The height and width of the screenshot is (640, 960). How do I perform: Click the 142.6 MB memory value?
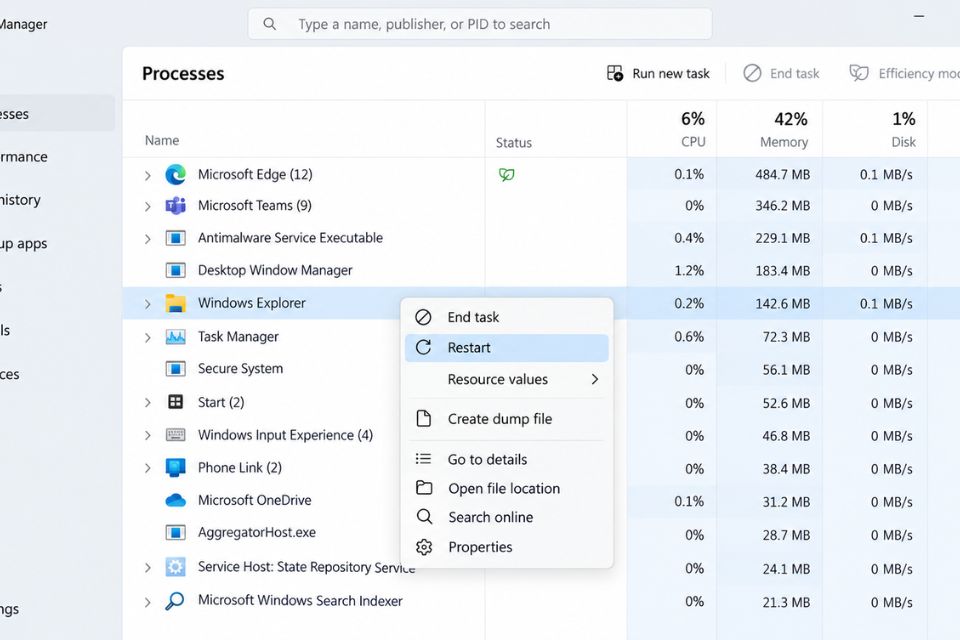pyautogui.click(x=782, y=304)
